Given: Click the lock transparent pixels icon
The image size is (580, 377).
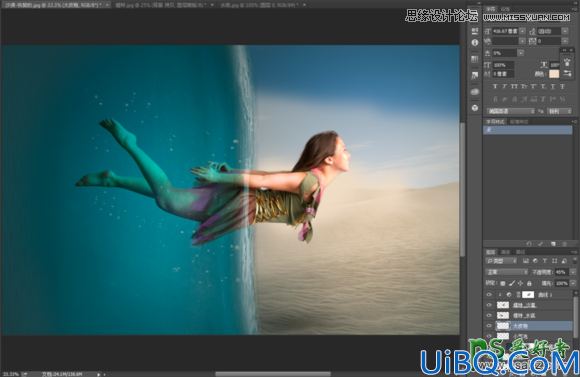Looking at the screenshot, I should [503, 283].
